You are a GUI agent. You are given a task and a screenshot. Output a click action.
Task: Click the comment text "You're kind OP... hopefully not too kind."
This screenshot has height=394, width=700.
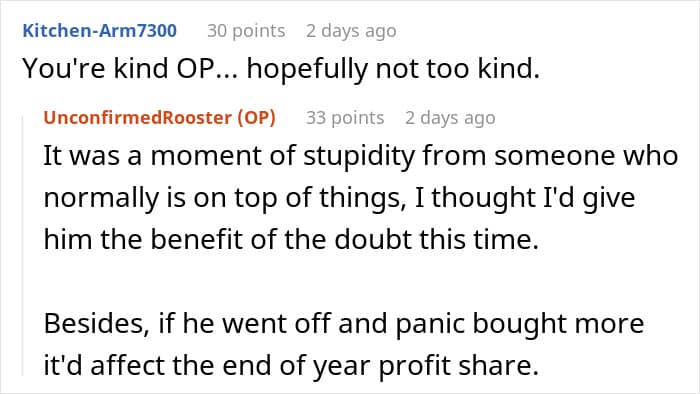[x=281, y=69]
